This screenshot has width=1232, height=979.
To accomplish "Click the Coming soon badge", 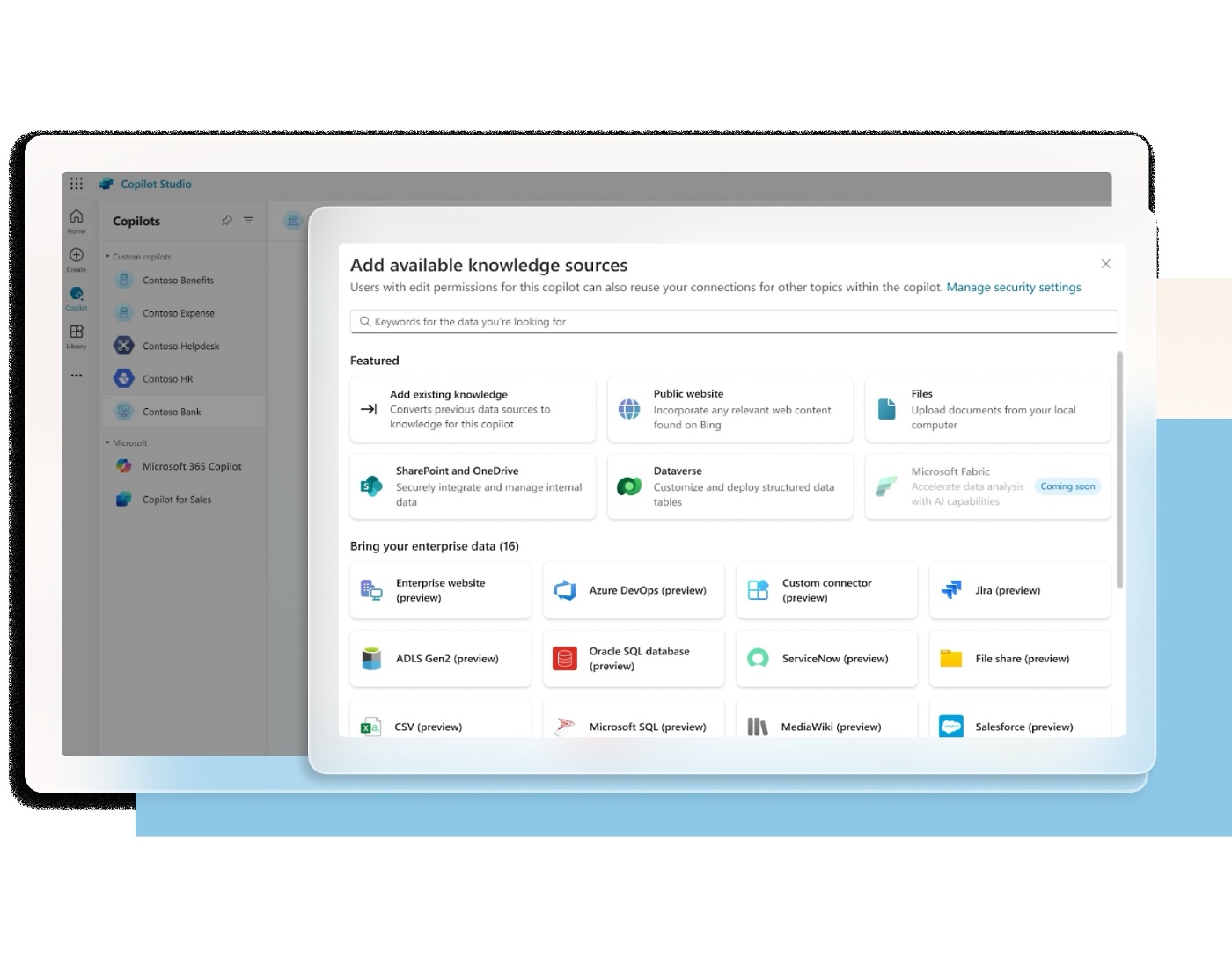I will (1067, 486).
